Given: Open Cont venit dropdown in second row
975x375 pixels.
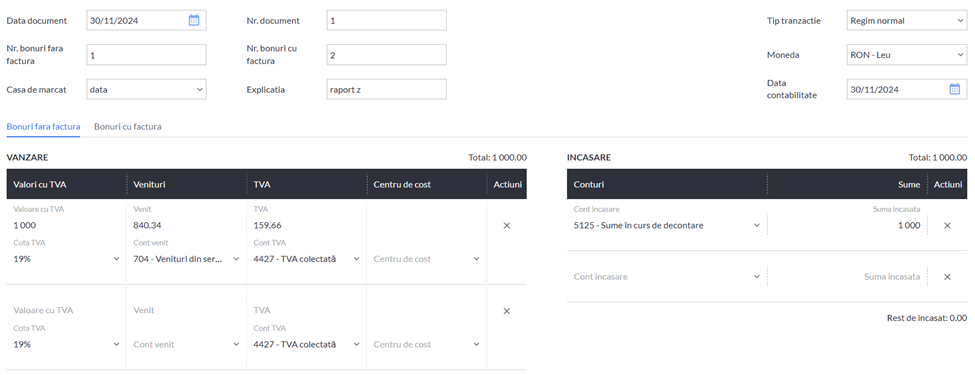Looking at the screenshot, I should click(x=187, y=345).
